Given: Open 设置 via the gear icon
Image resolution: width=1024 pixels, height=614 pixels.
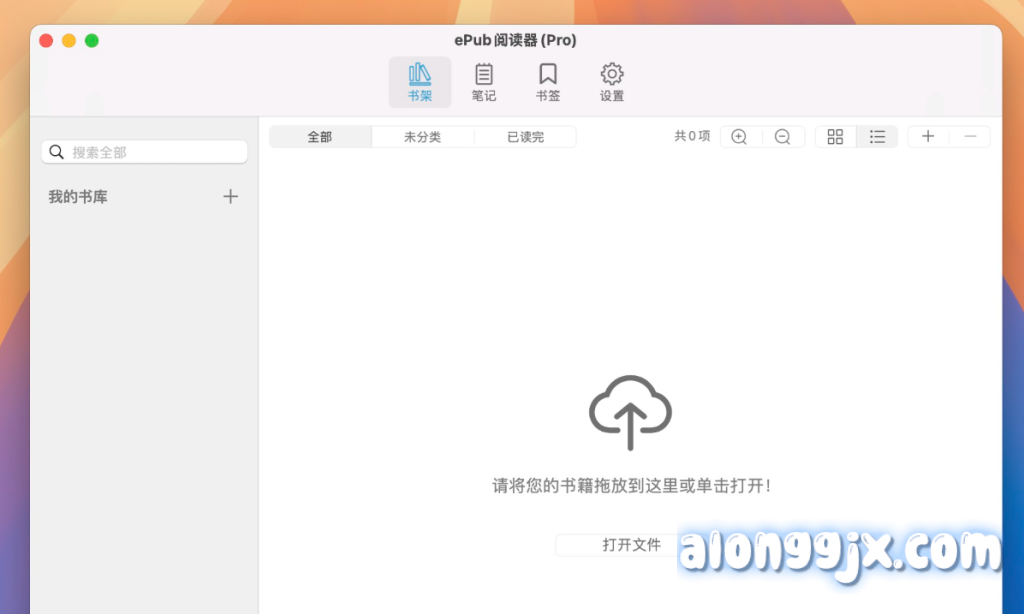Looking at the screenshot, I should (x=612, y=82).
